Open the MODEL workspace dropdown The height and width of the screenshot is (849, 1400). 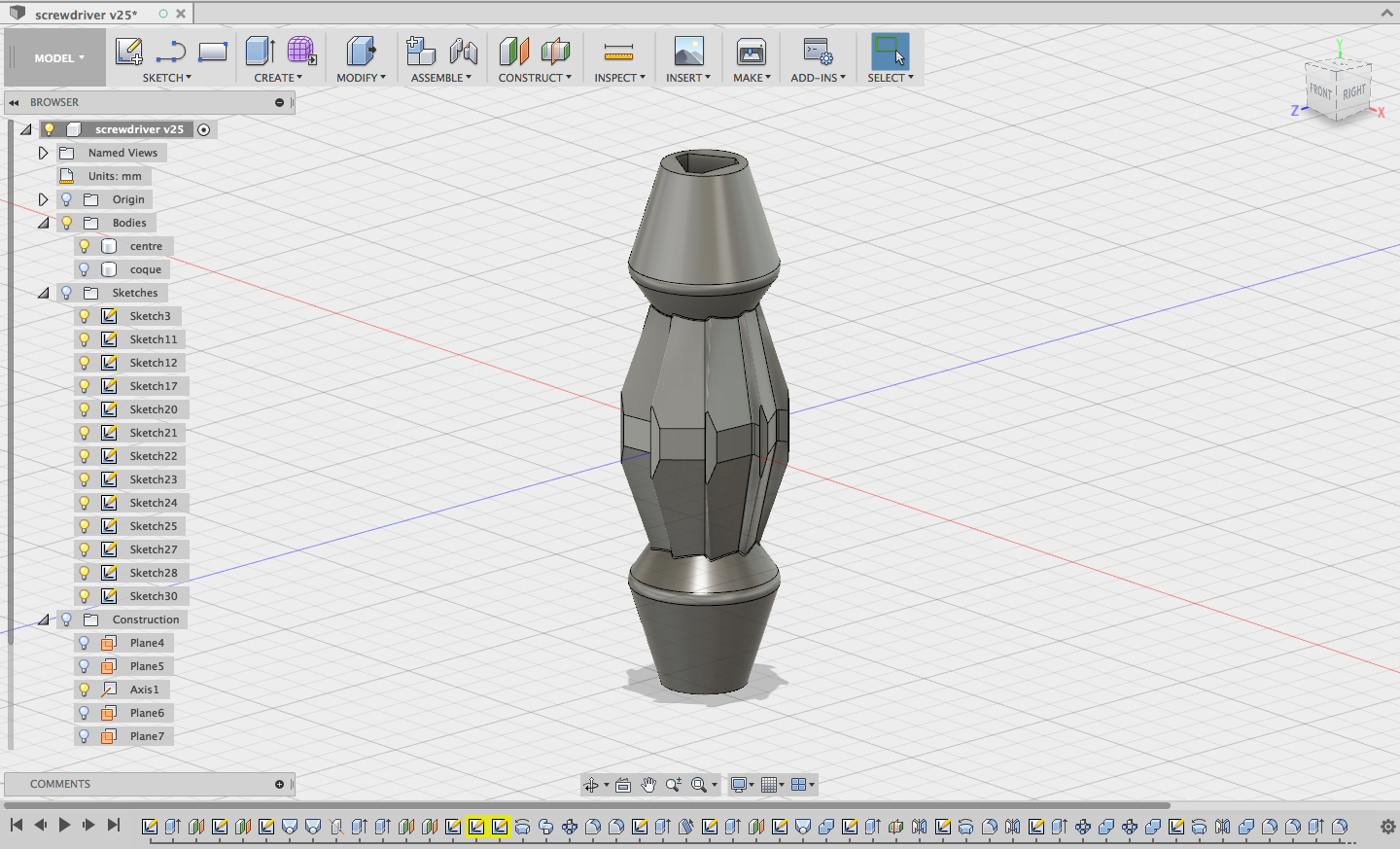pyautogui.click(x=58, y=58)
